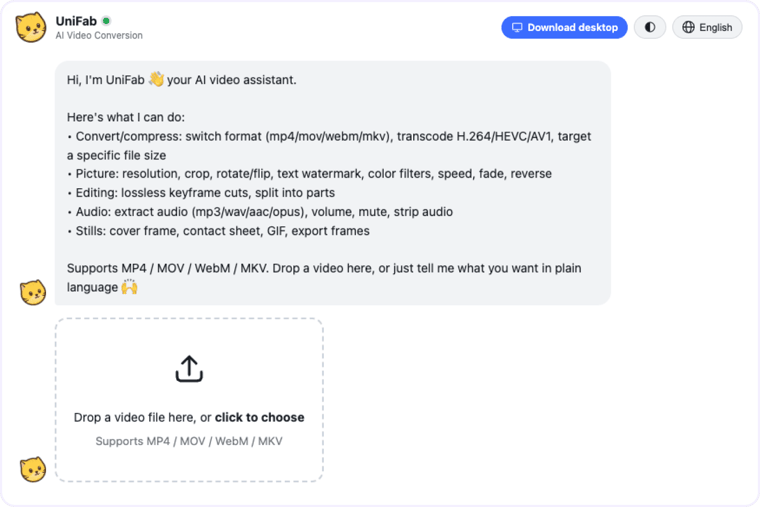This screenshot has height=507, width=760.
Task: Click the Download desktop button
Action: click(x=564, y=28)
